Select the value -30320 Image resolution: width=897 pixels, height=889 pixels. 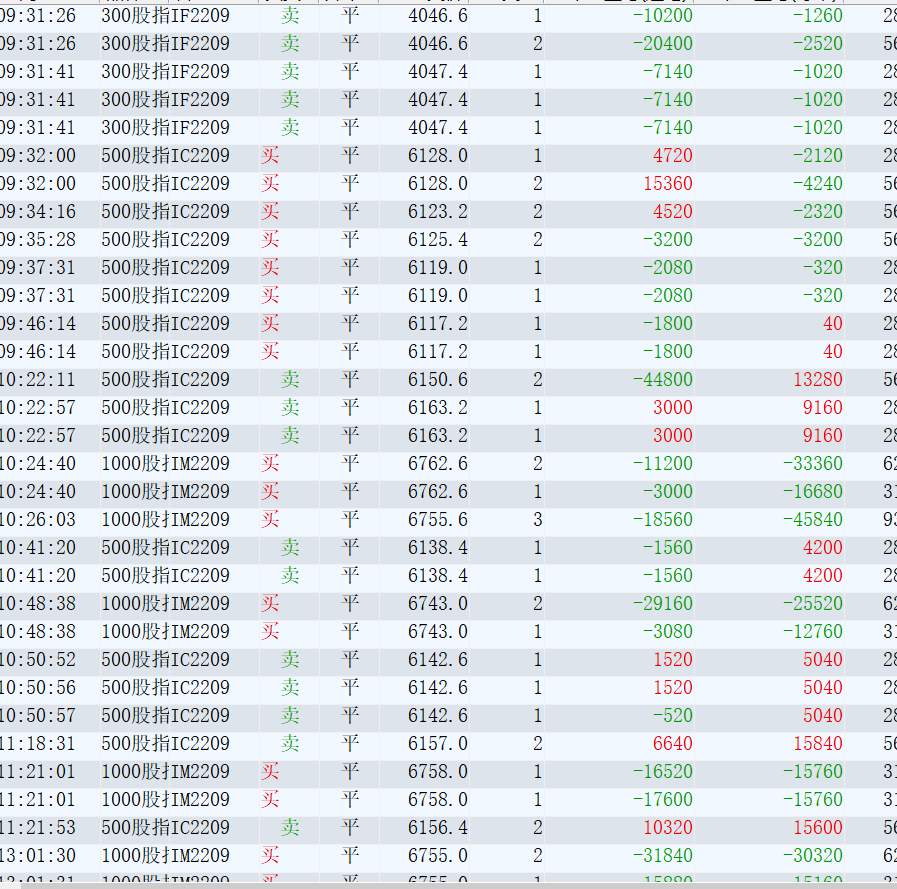coord(812,856)
